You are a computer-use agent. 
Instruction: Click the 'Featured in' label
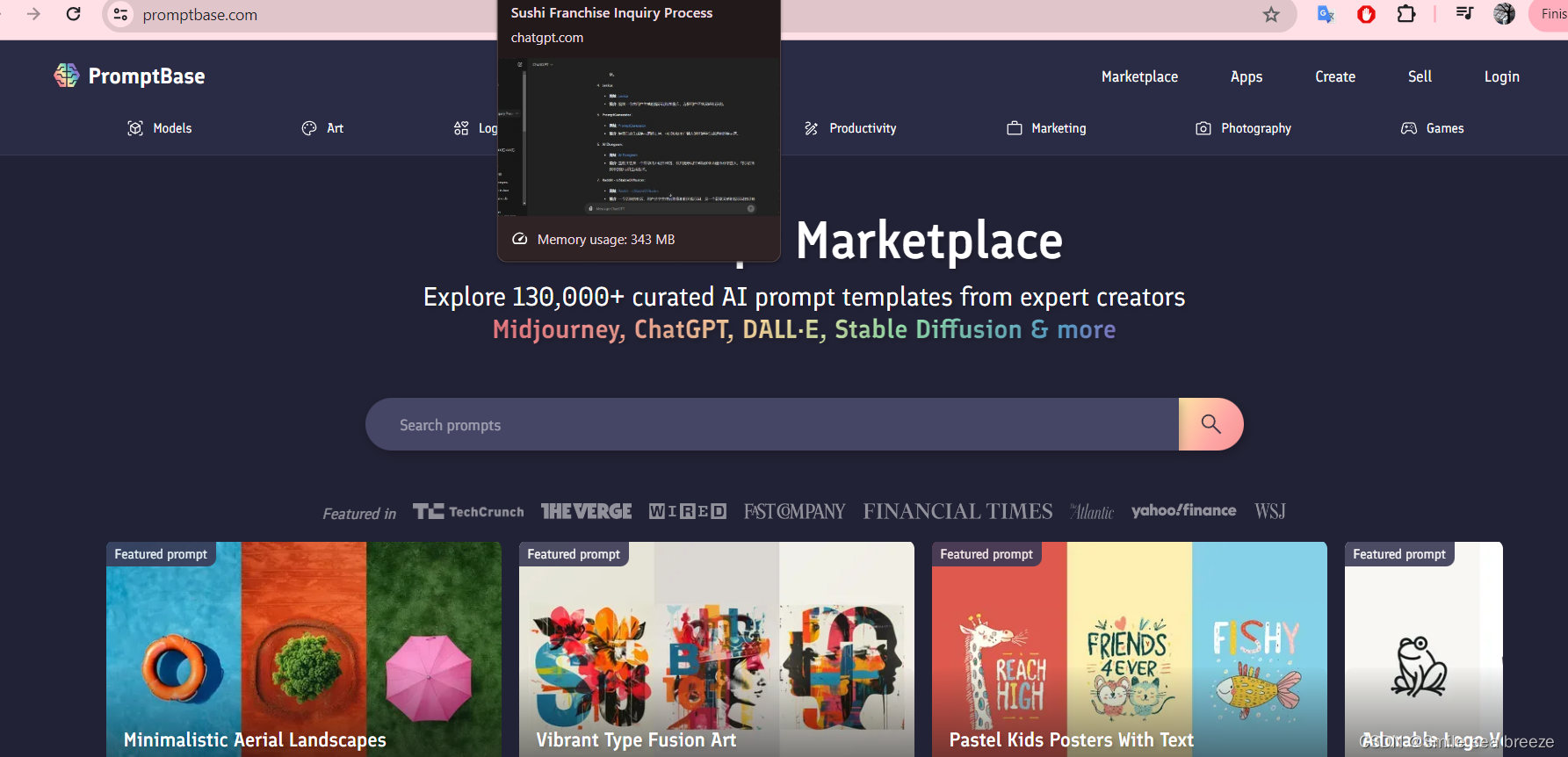point(359,514)
